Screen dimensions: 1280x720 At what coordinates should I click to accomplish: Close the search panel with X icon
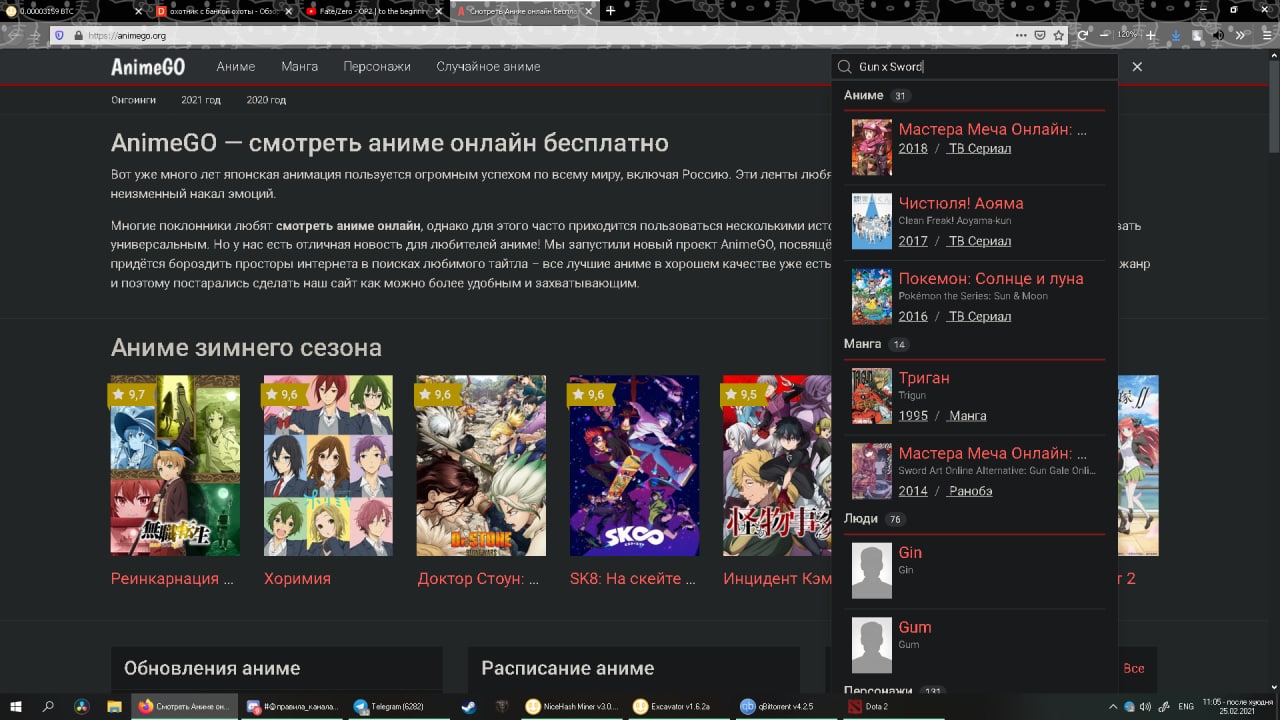(1137, 67)
